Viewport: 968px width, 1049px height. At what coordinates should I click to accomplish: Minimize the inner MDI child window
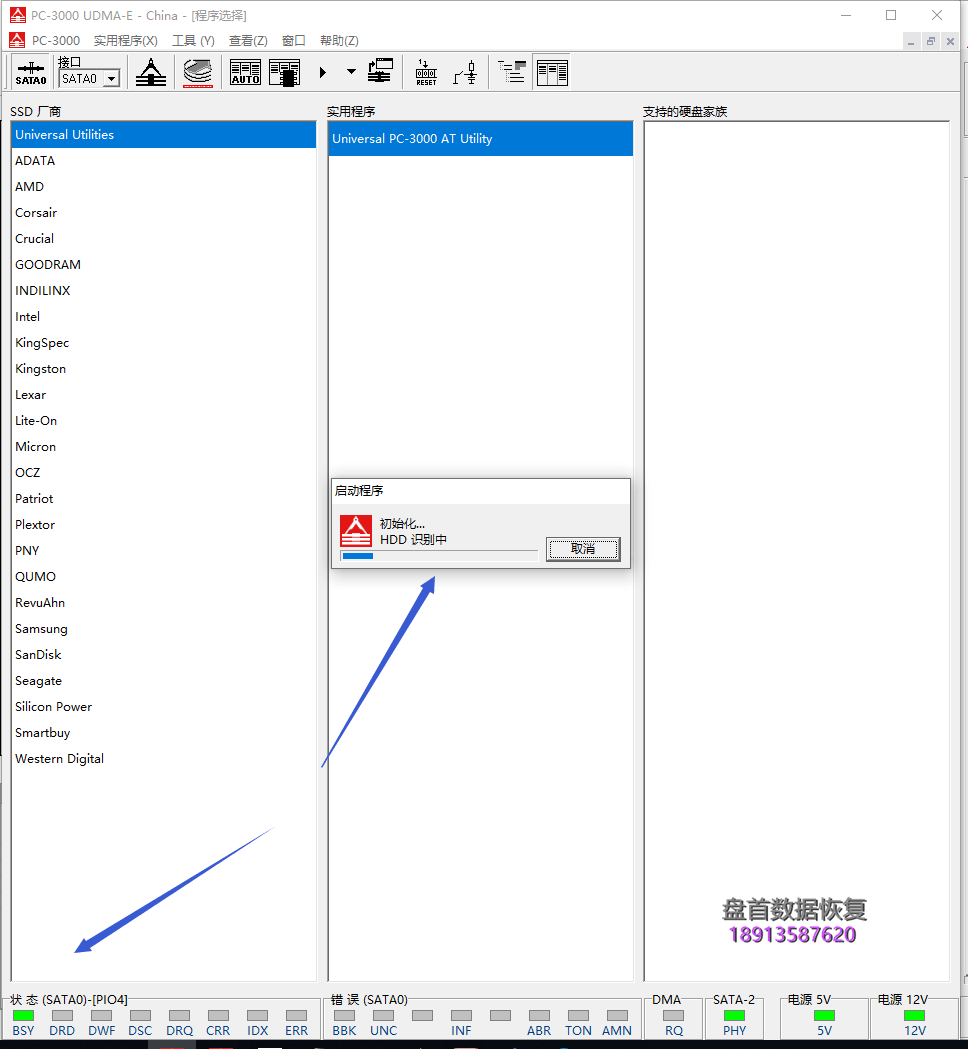point(911,41)
